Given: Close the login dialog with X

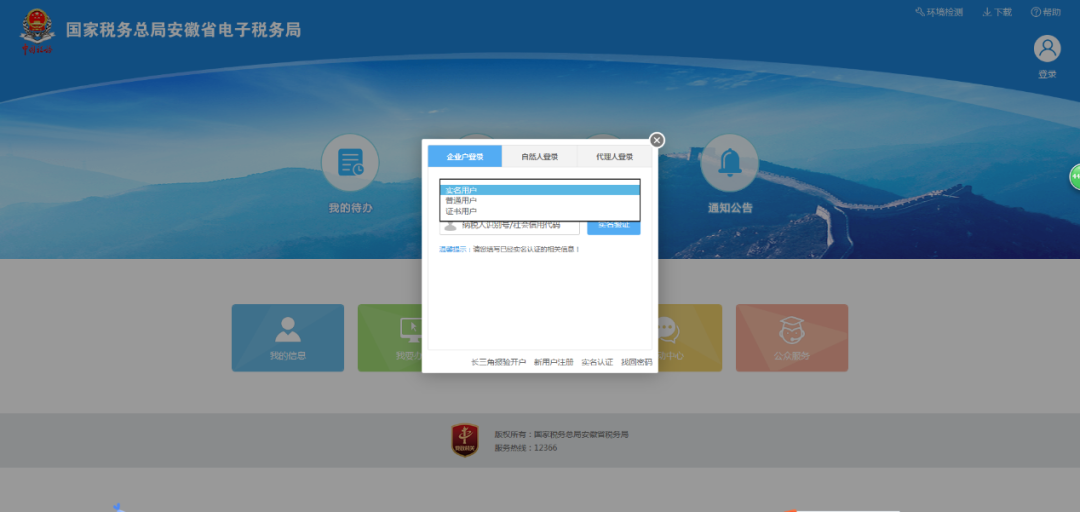Looking at the screenshot, I should 657,141.
